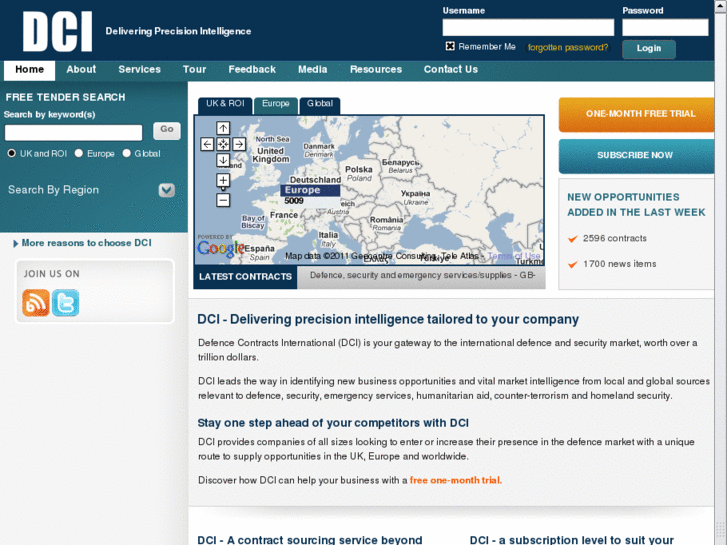Pan the map right

click(x=239, y=144)
